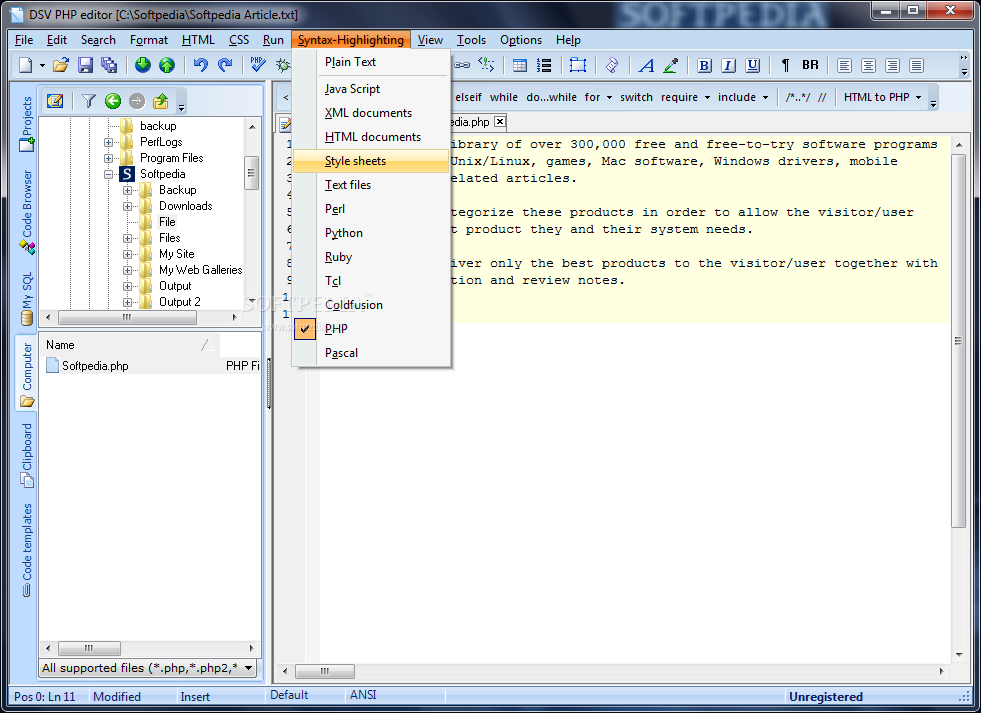981x713 pixels.
Task: Align text left
Action: pos(844,65)
